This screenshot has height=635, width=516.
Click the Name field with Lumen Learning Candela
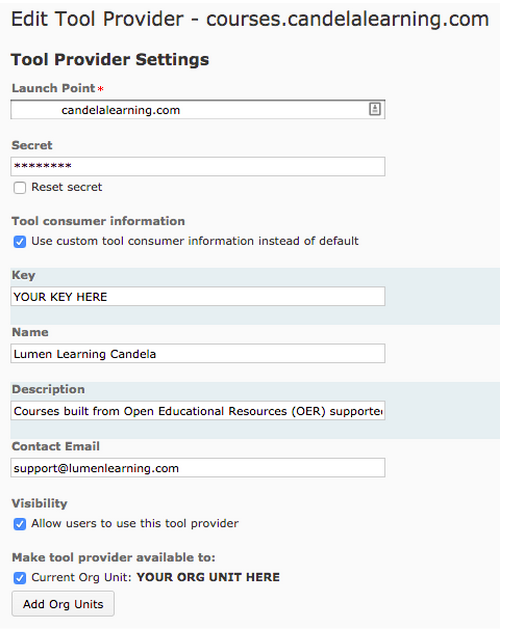coord(198,354)
